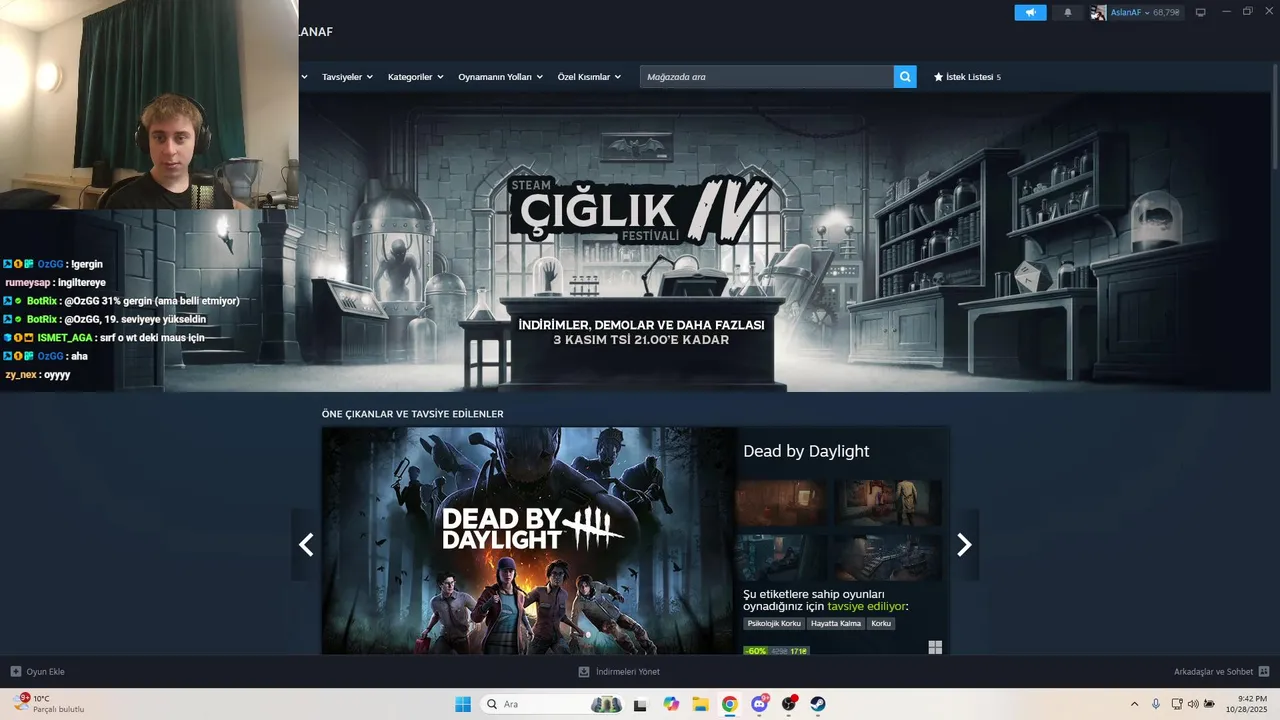Click chat message from rumeysap

(x=55, y=283)
